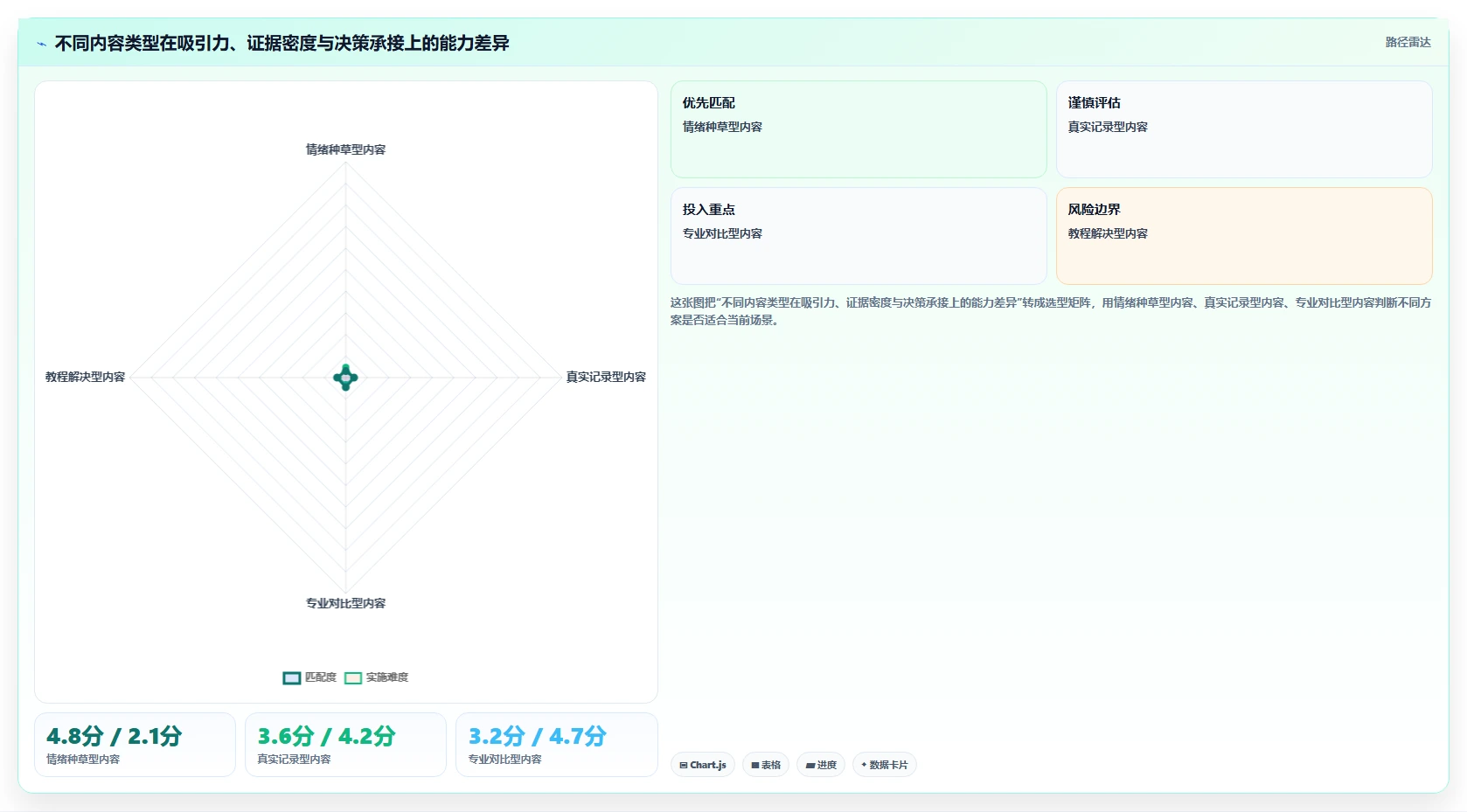Click the description paragraph starting 这张图把

tap(1051, 311)
